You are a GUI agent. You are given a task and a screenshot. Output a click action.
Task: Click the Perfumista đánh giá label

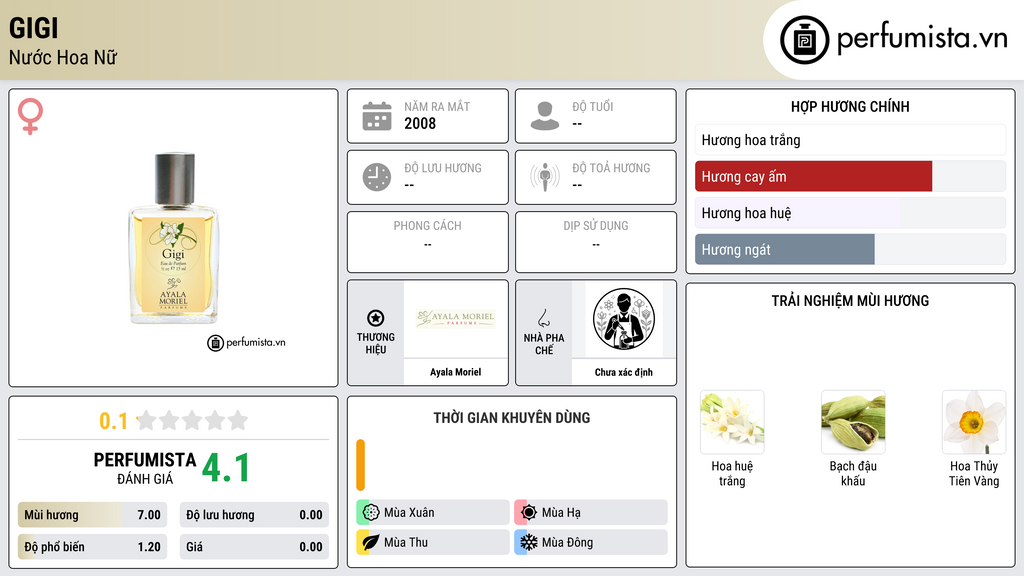[x=145, y=468]
